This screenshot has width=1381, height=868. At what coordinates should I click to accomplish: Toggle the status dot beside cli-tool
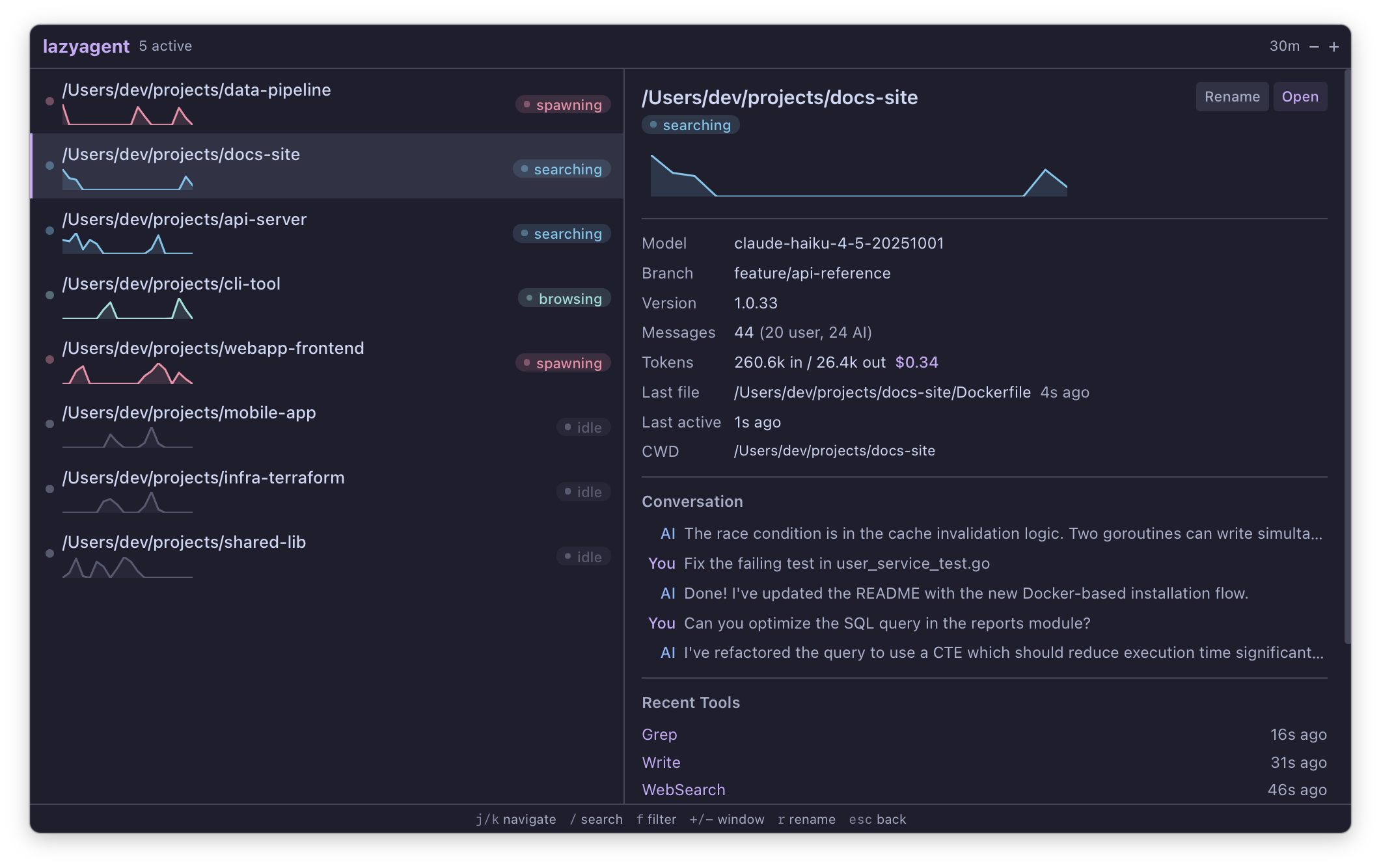(49, 294)
